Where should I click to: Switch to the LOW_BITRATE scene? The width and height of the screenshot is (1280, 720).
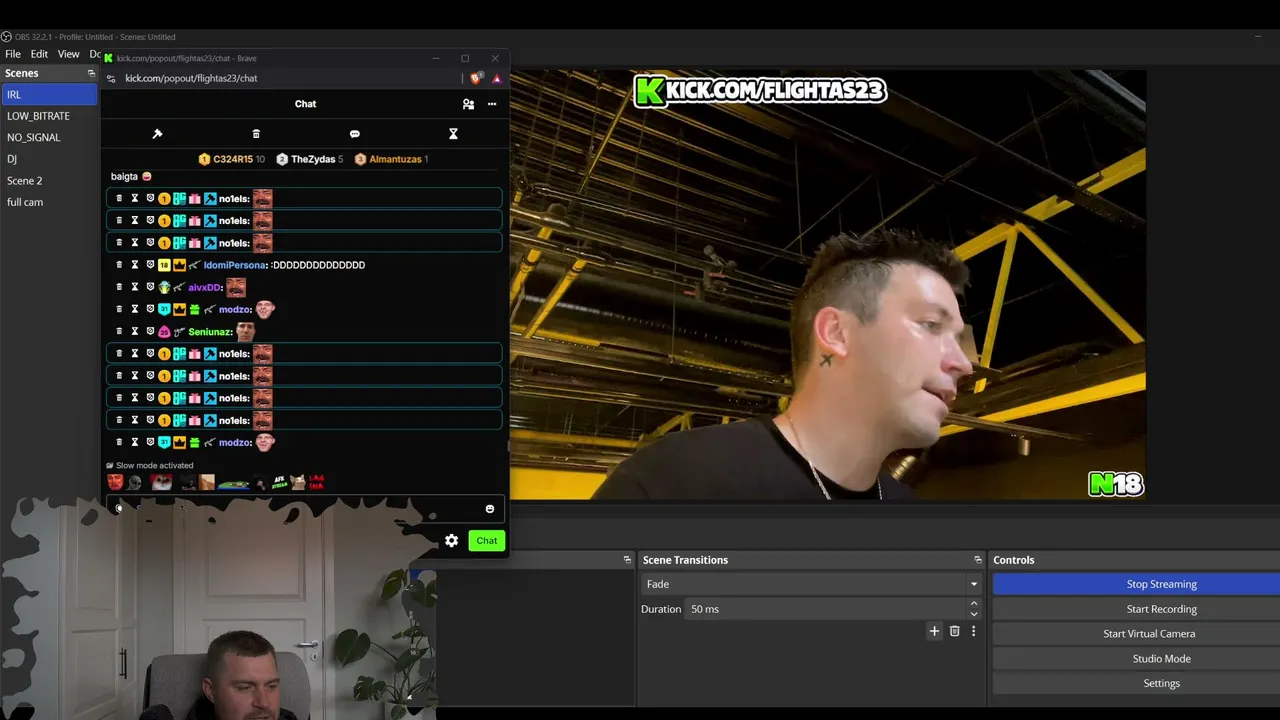tap(49, 116)
